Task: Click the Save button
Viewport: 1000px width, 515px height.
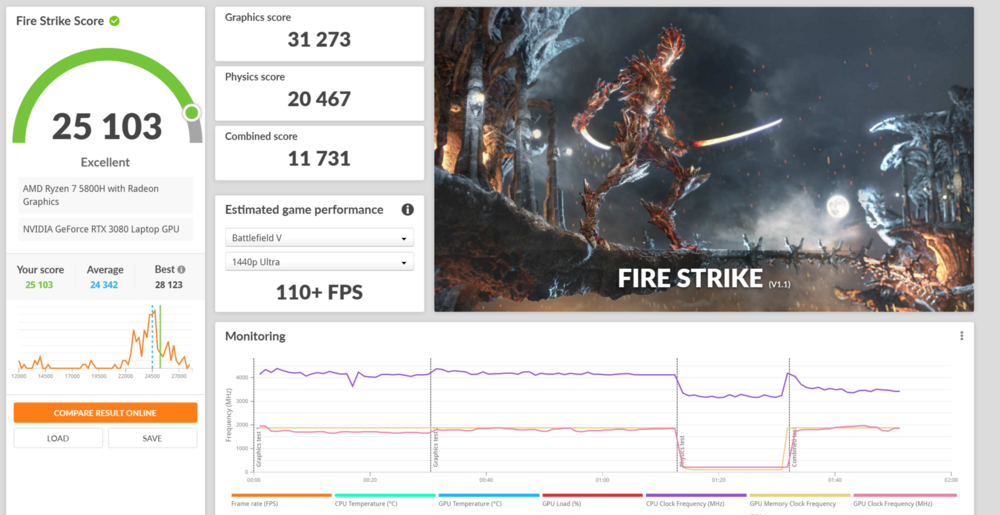Action: point(152,438)
